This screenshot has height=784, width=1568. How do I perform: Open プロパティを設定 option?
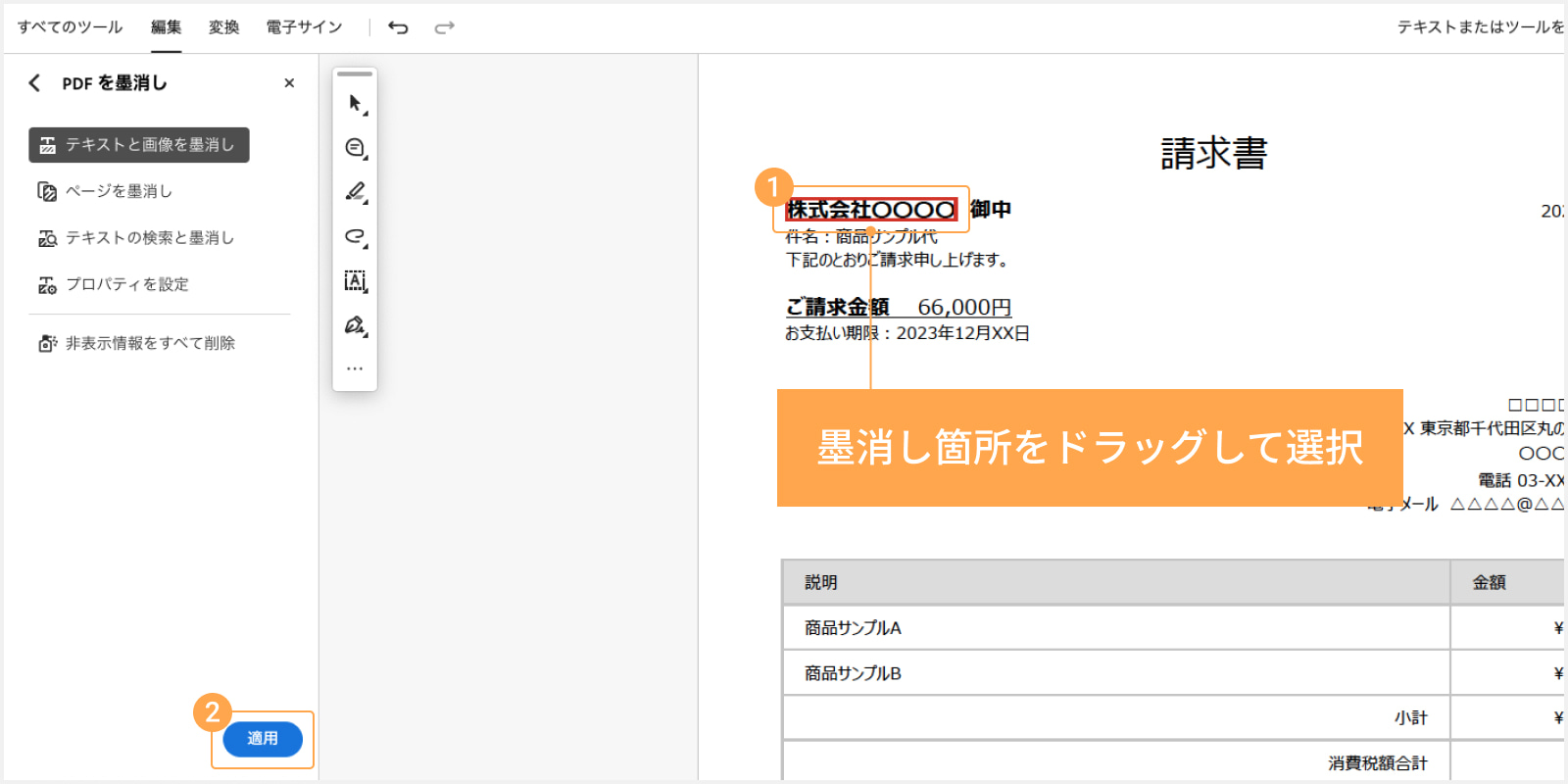click(113, 284)
